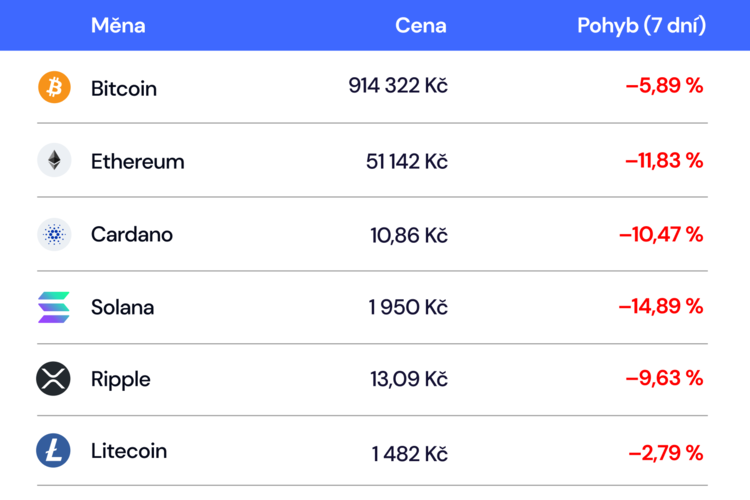The width and height of the screenshot is (750, 500).
Task: Sort by Pohyb (7 dní) column header
Action: pyautogui.click(x=641, y=25)
